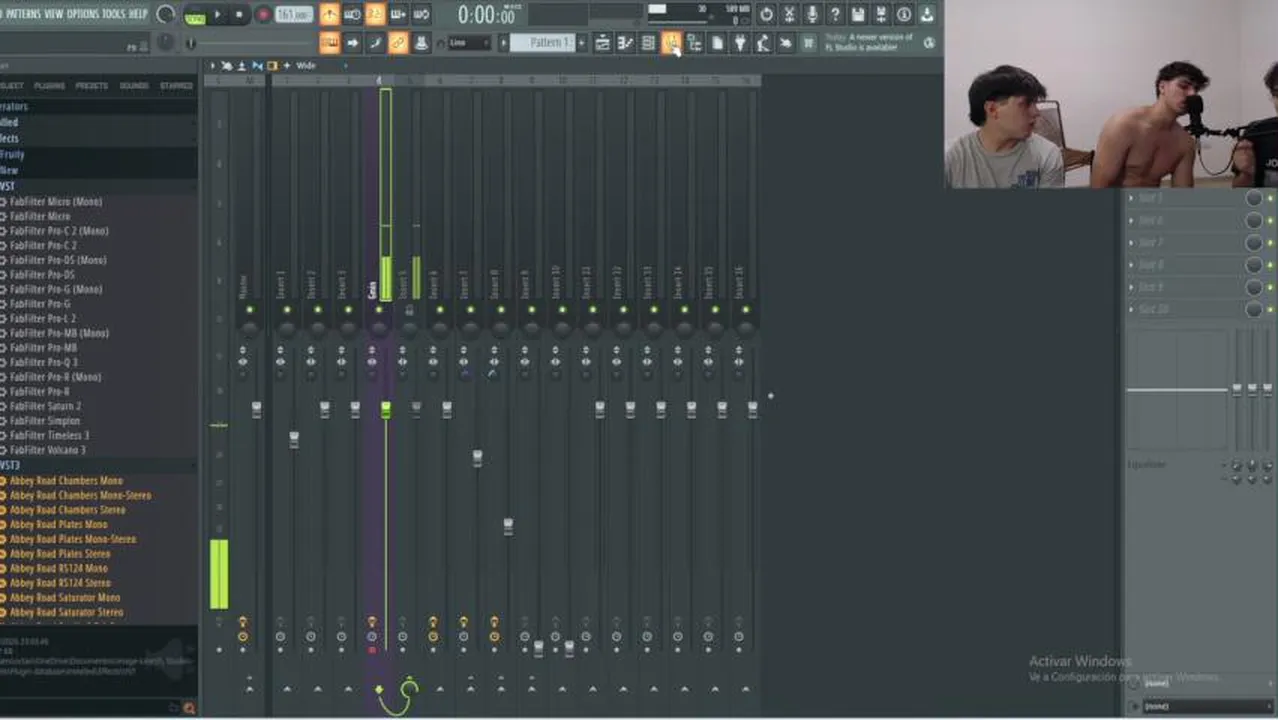Switch to the PRESETS browser tab
1278x720 pixels.
(x=92, y=86)
